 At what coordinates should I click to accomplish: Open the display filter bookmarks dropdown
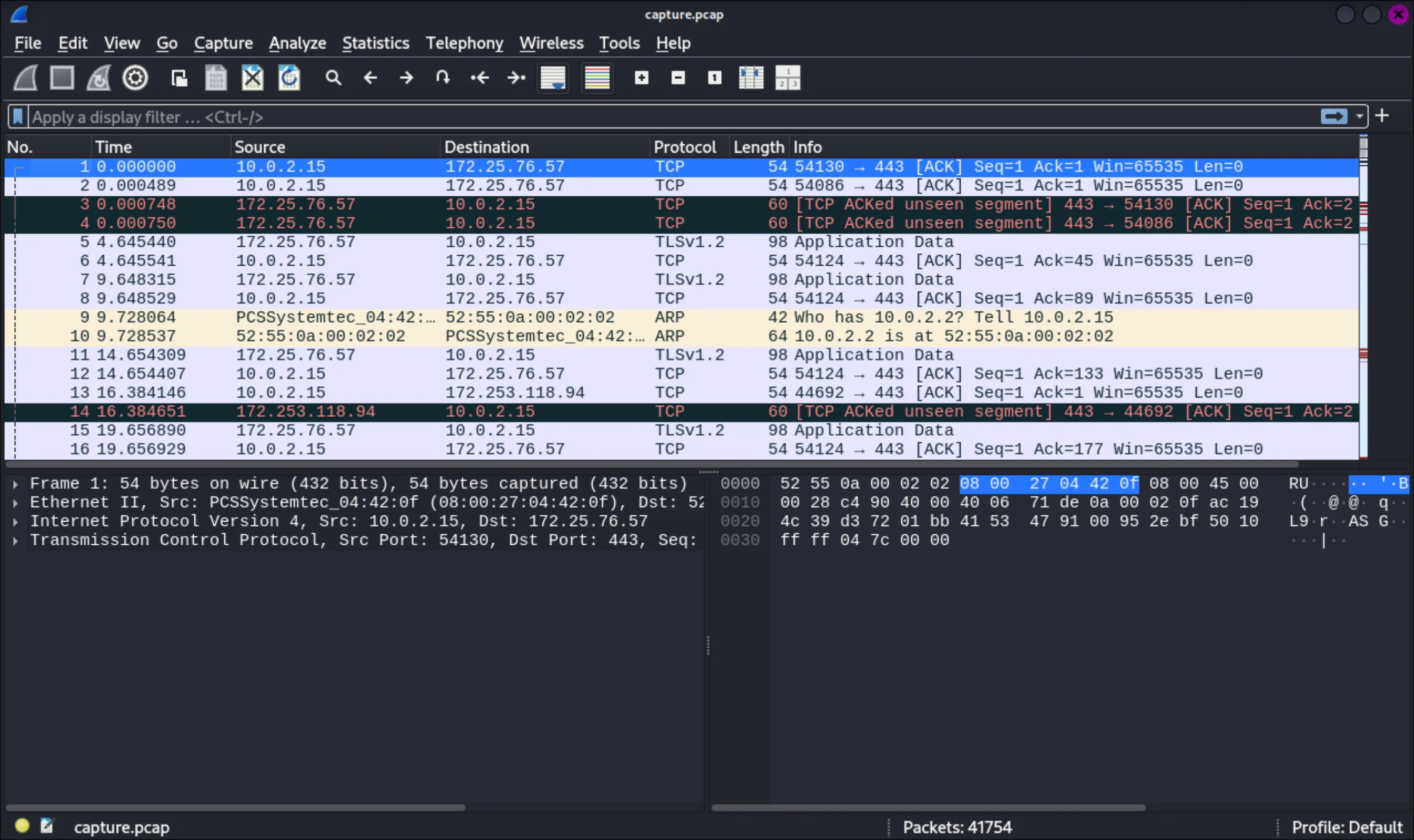point(18,117)
